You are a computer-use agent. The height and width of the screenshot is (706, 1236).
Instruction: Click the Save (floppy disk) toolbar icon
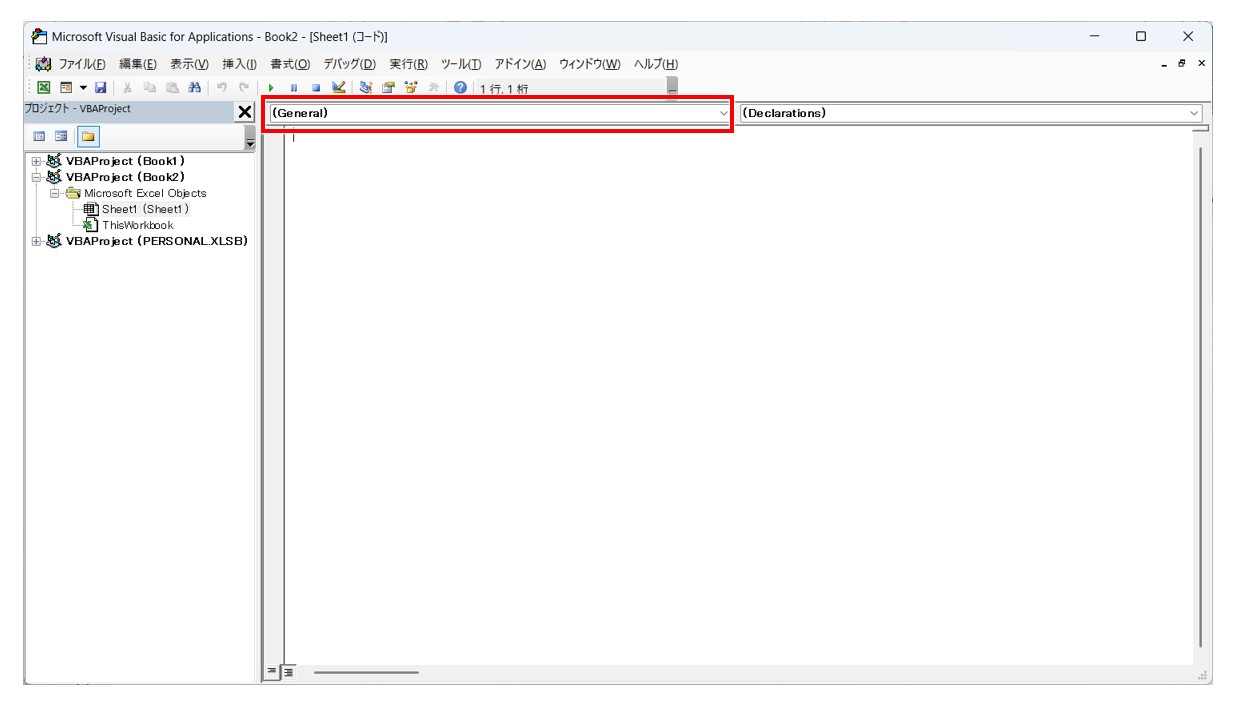pos(101,88)
